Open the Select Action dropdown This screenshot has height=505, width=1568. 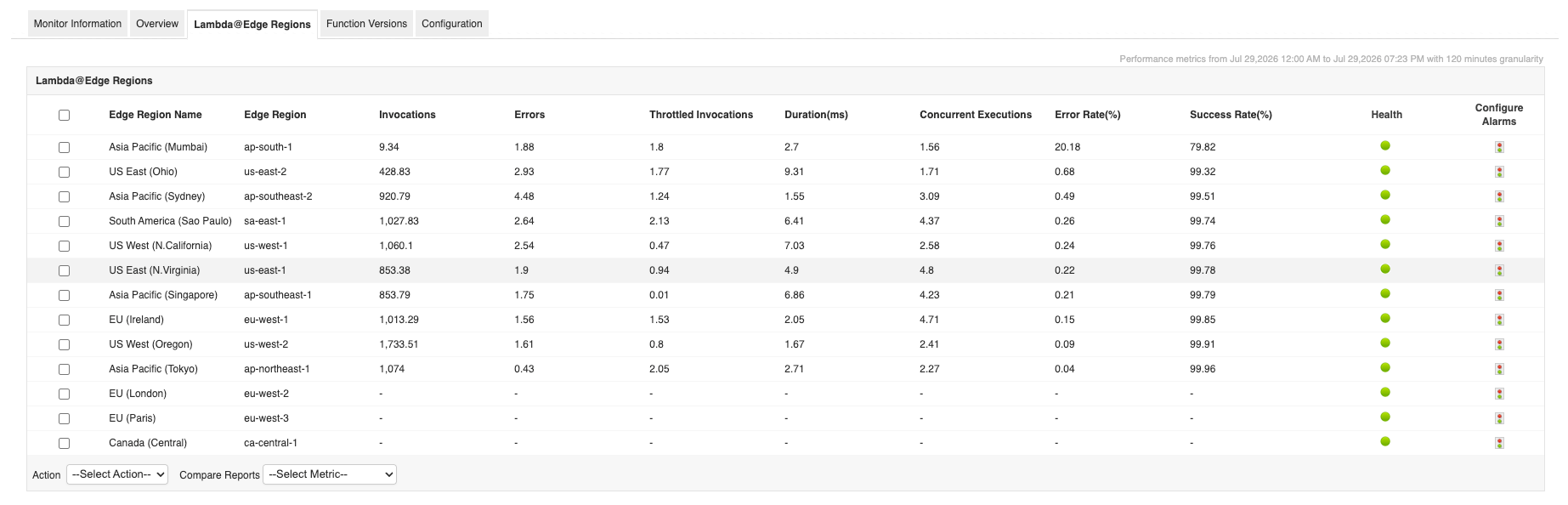(x=117, y=474)
